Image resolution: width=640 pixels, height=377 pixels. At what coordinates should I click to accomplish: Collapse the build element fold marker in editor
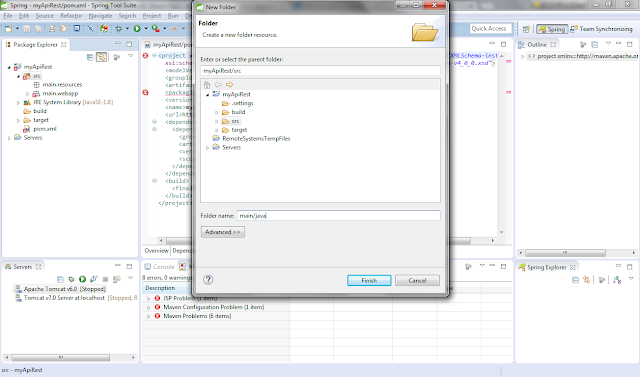(155, 181)
